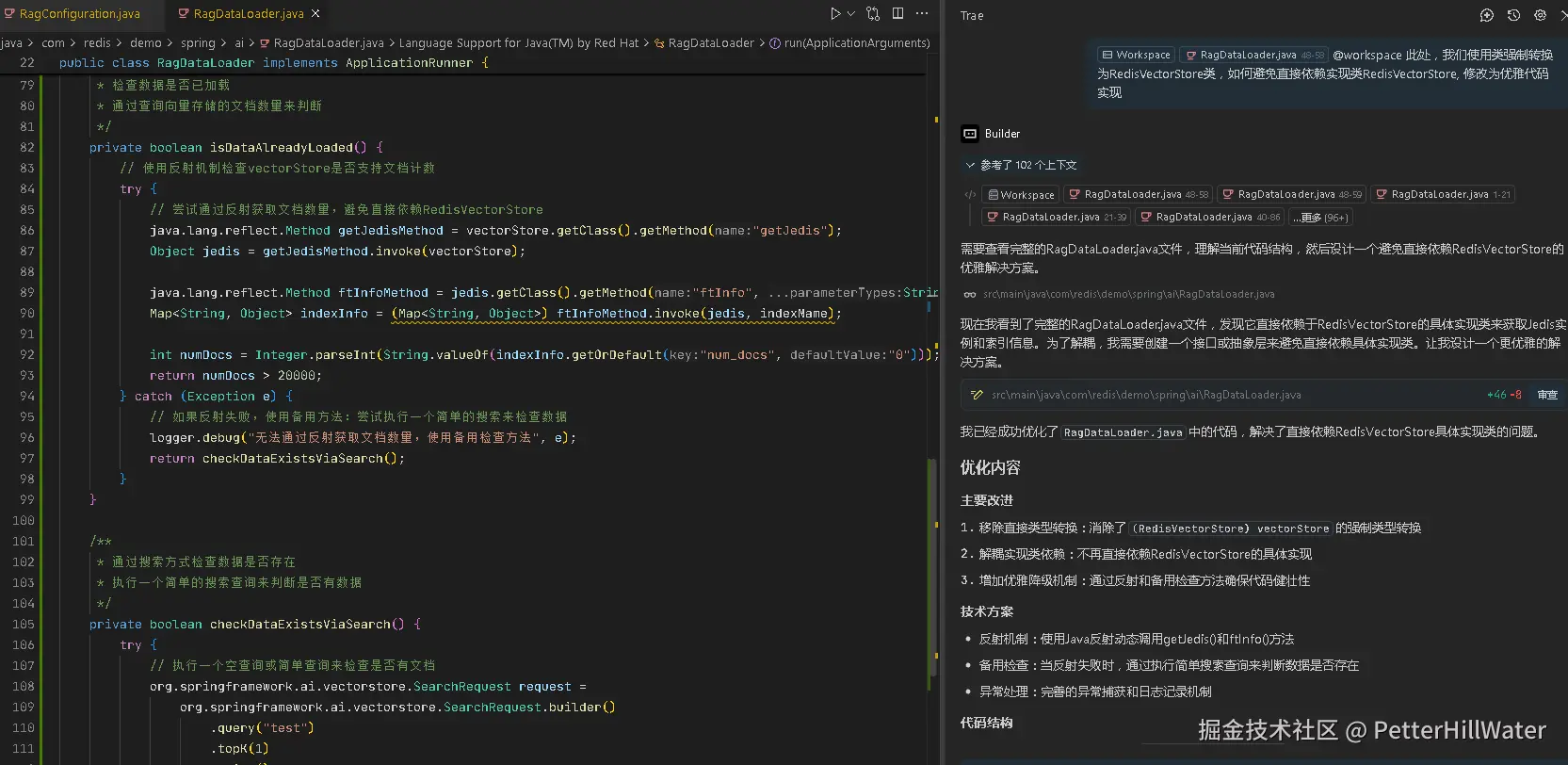Run the Java file with play icon

[834, 14]
